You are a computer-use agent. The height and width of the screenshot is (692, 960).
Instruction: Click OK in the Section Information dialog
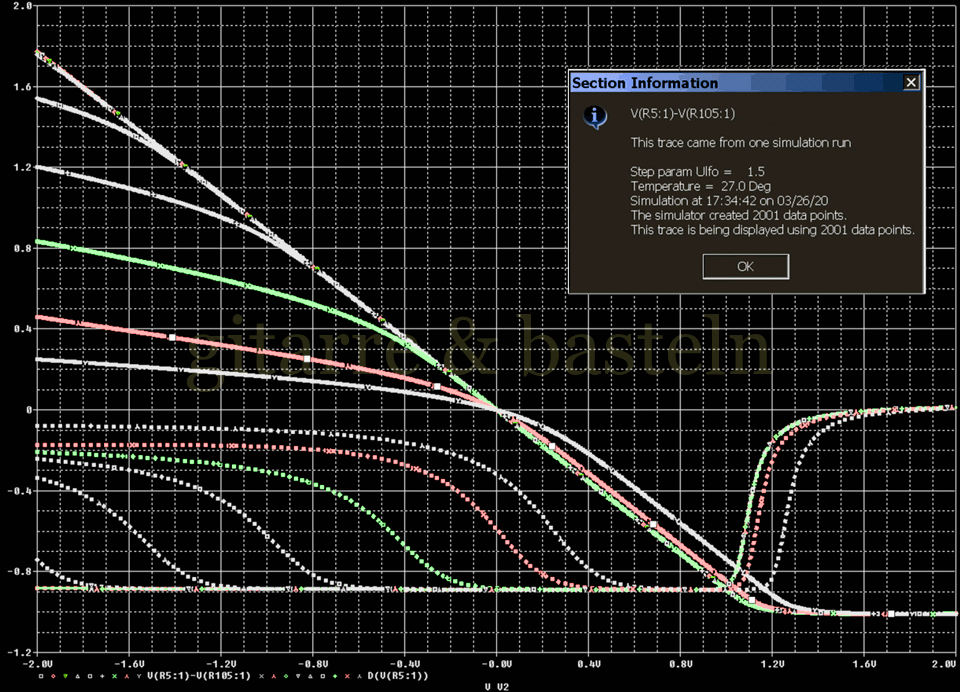pos(745,266)
